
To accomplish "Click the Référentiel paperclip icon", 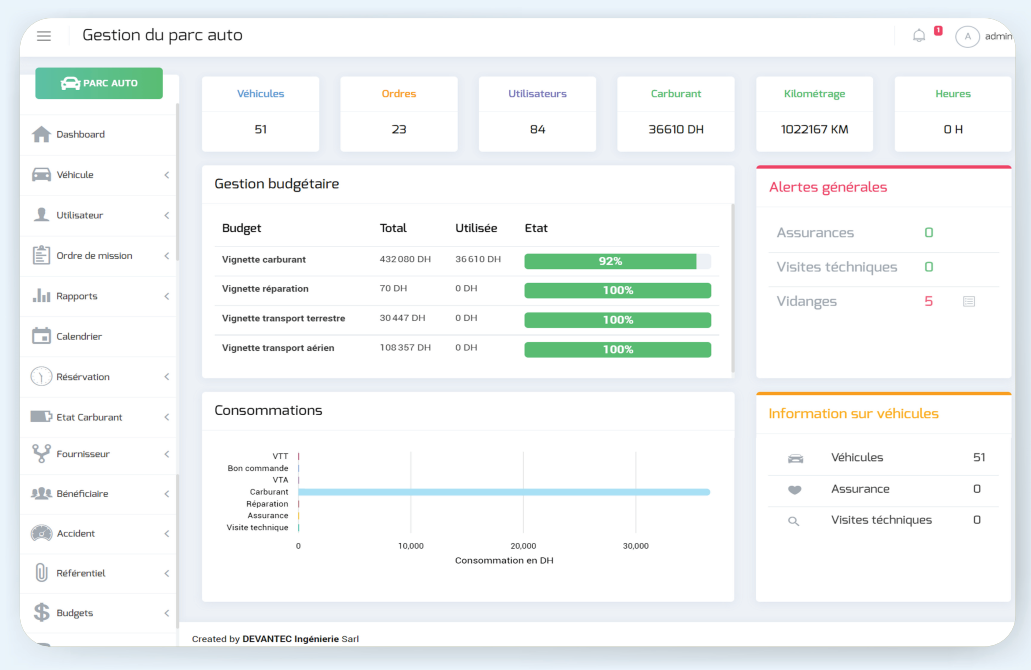I will click(x=41, y=573).
